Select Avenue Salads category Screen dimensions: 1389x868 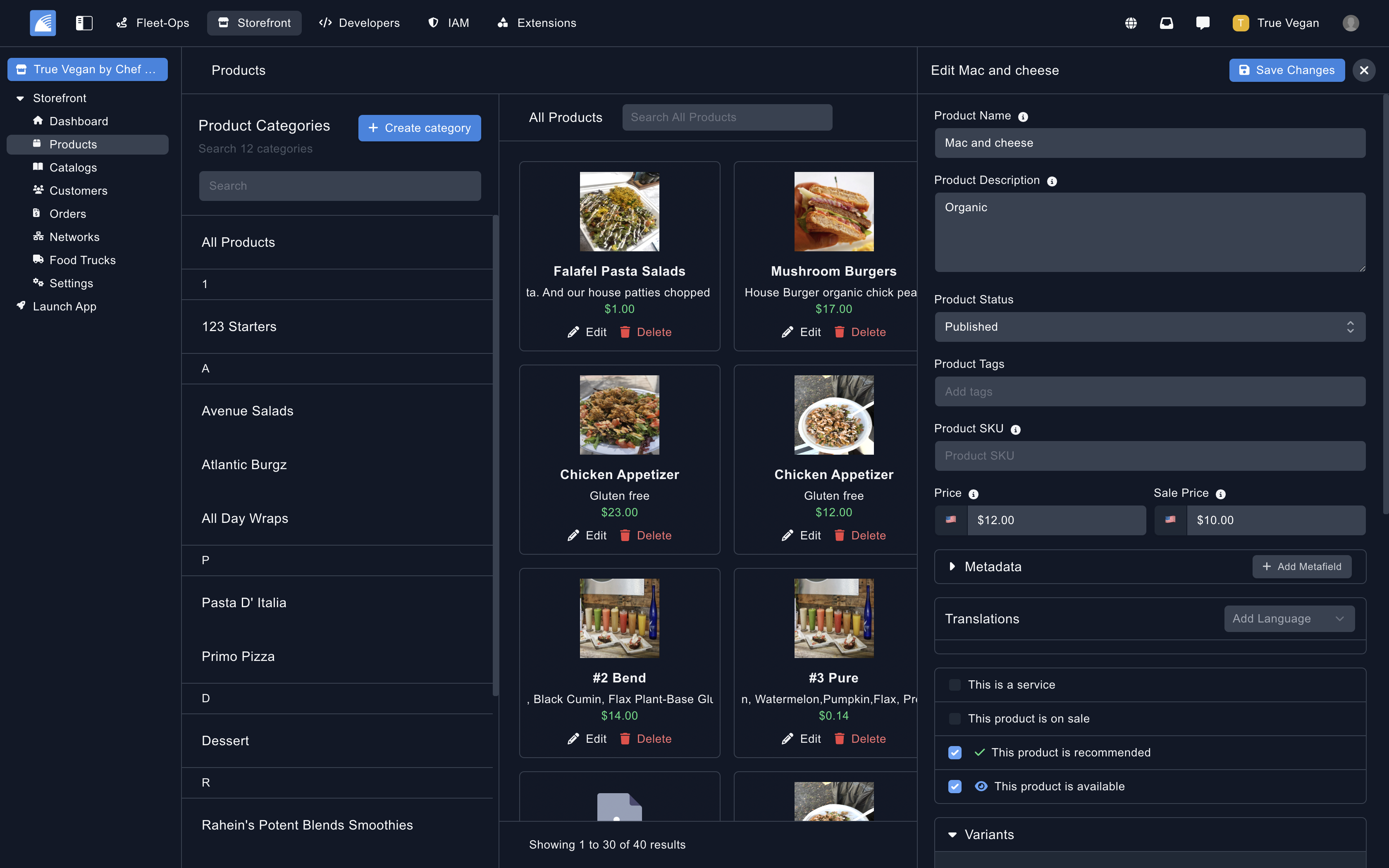337,411
